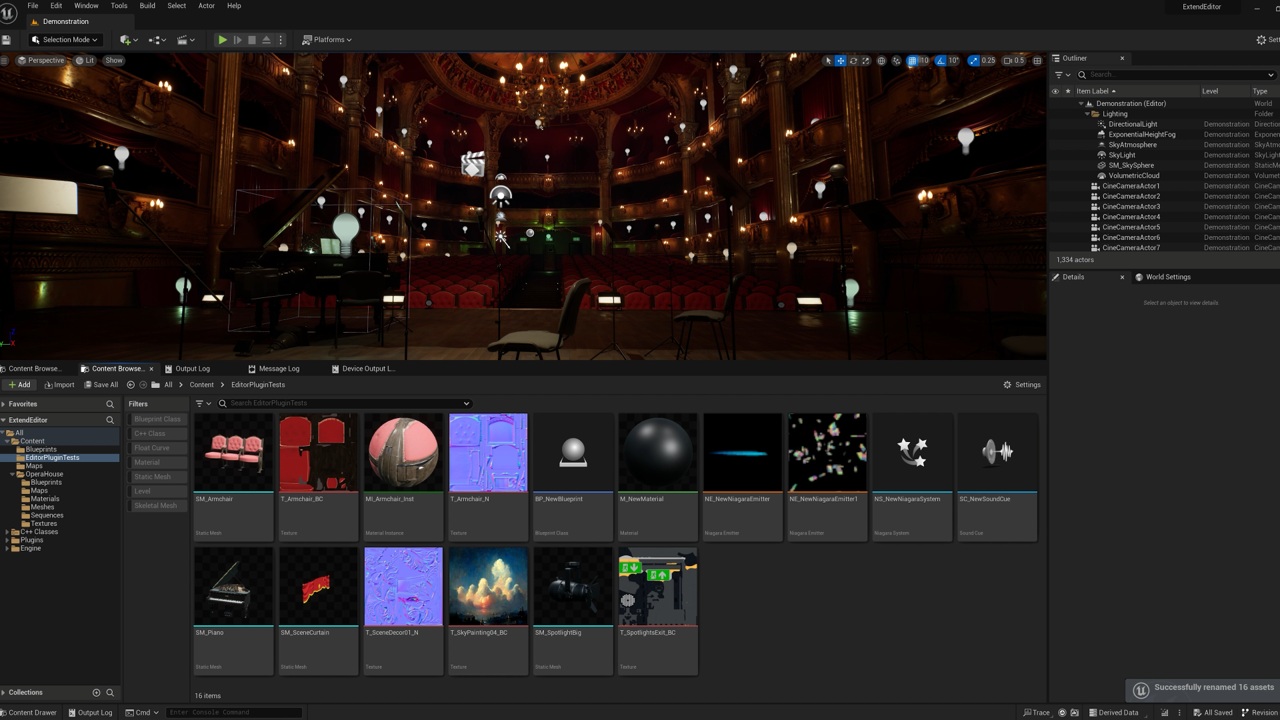Select the T_SkyPainting04_BC asset thumbnail
This screenshot has width=1280, height=720.
click(x=488, y=586)
